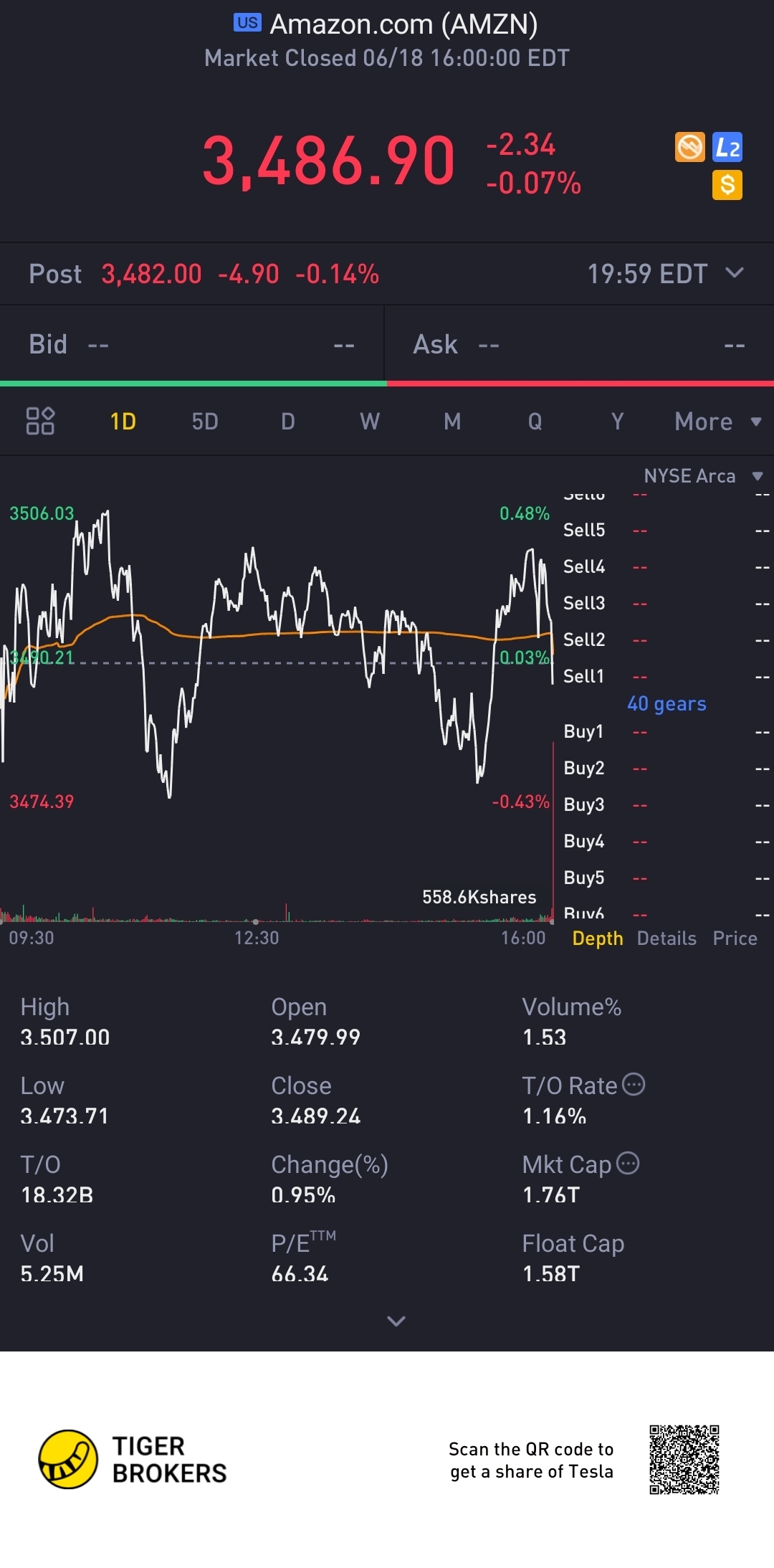The height and width of the screenshot is (1568, 774).
Task: Tap the Post price 3,482.00
Action: [151, 274]
